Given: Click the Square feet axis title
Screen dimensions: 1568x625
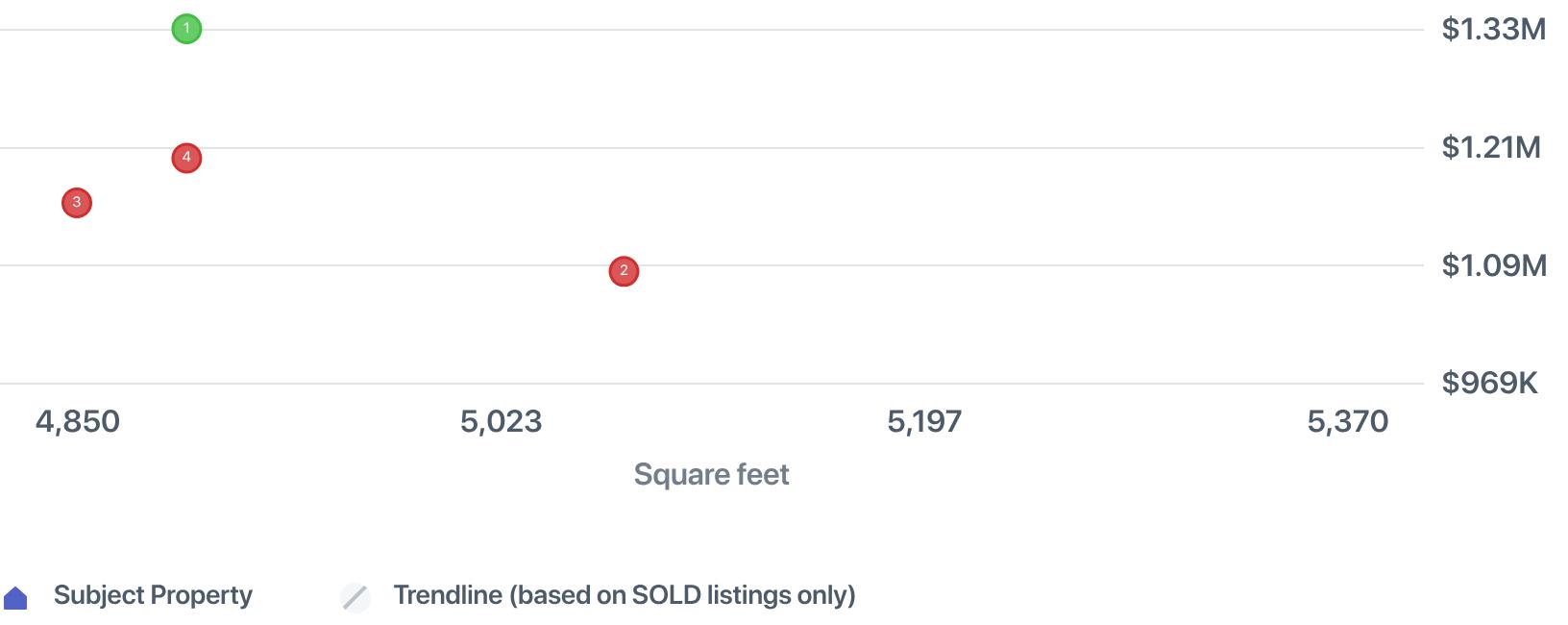Looking at the screenshot, I should (x=711, y=474).
